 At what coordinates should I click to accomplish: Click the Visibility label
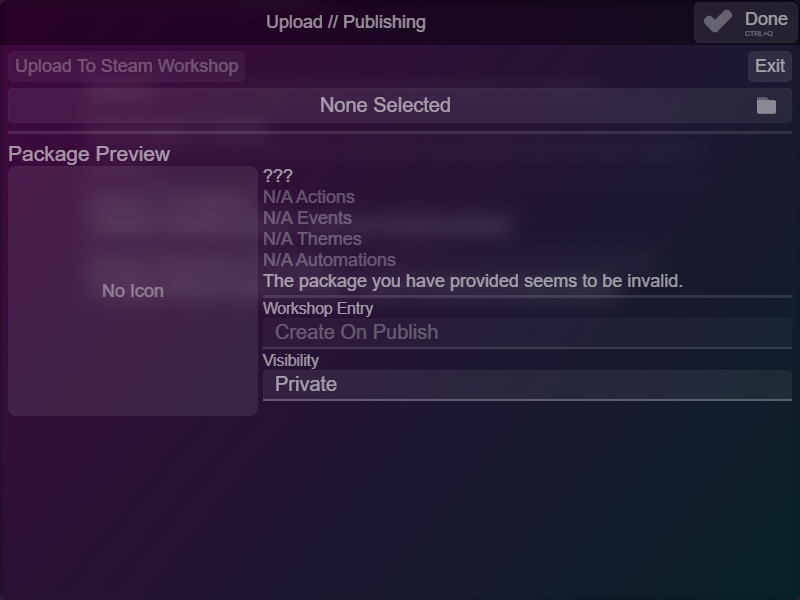point(291,360)
